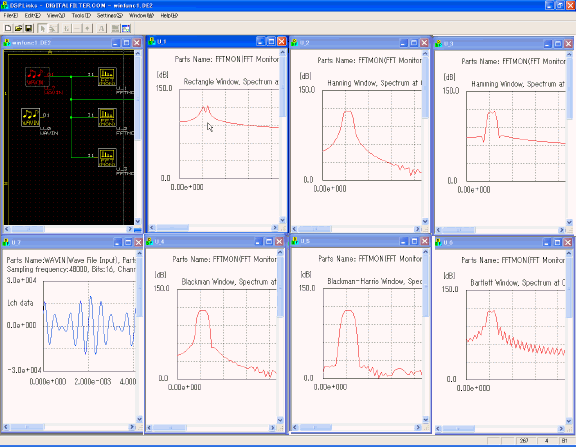
Task: Open the Window menu
Action: click(141, 15)
